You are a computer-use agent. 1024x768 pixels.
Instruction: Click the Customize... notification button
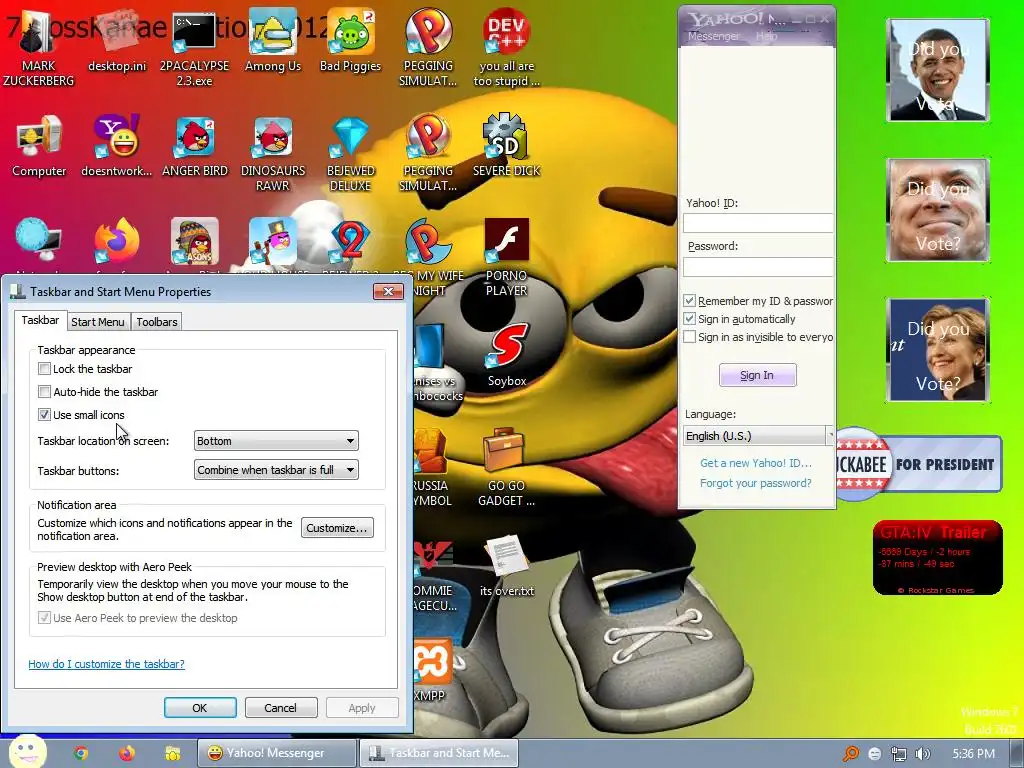[337, 528]
